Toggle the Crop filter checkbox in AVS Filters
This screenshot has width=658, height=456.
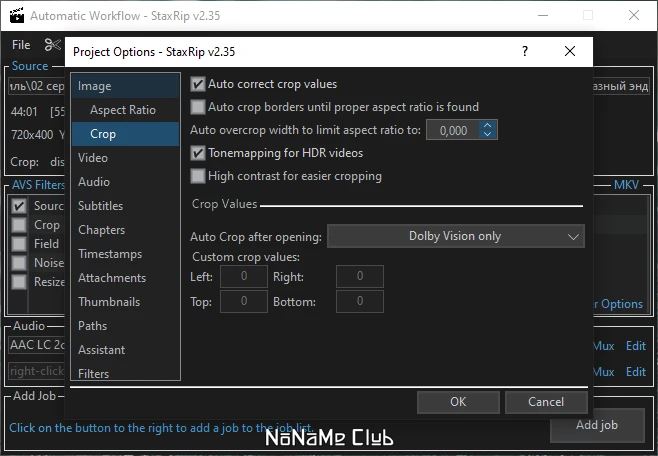pyautogui.click(x=19, y=225)
